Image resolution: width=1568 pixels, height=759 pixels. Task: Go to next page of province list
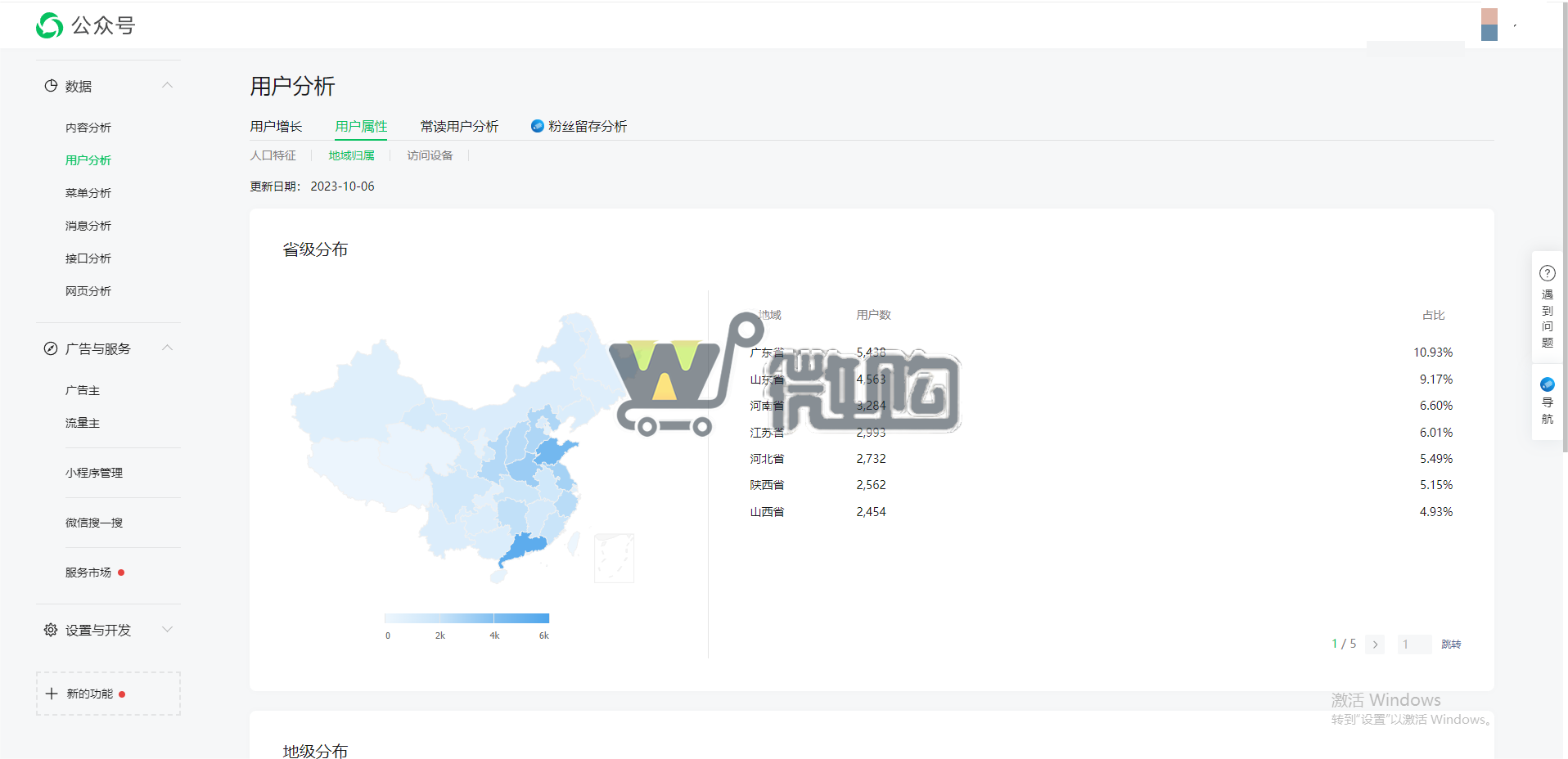[x=1375, y=644]
